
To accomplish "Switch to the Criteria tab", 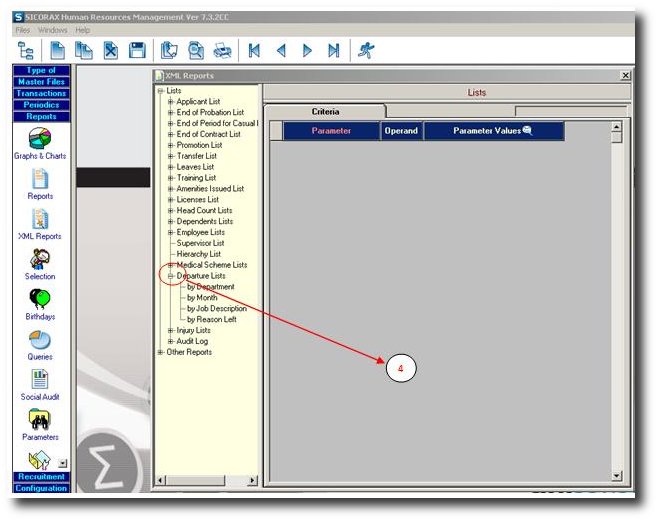I will [x=325, y=112].
